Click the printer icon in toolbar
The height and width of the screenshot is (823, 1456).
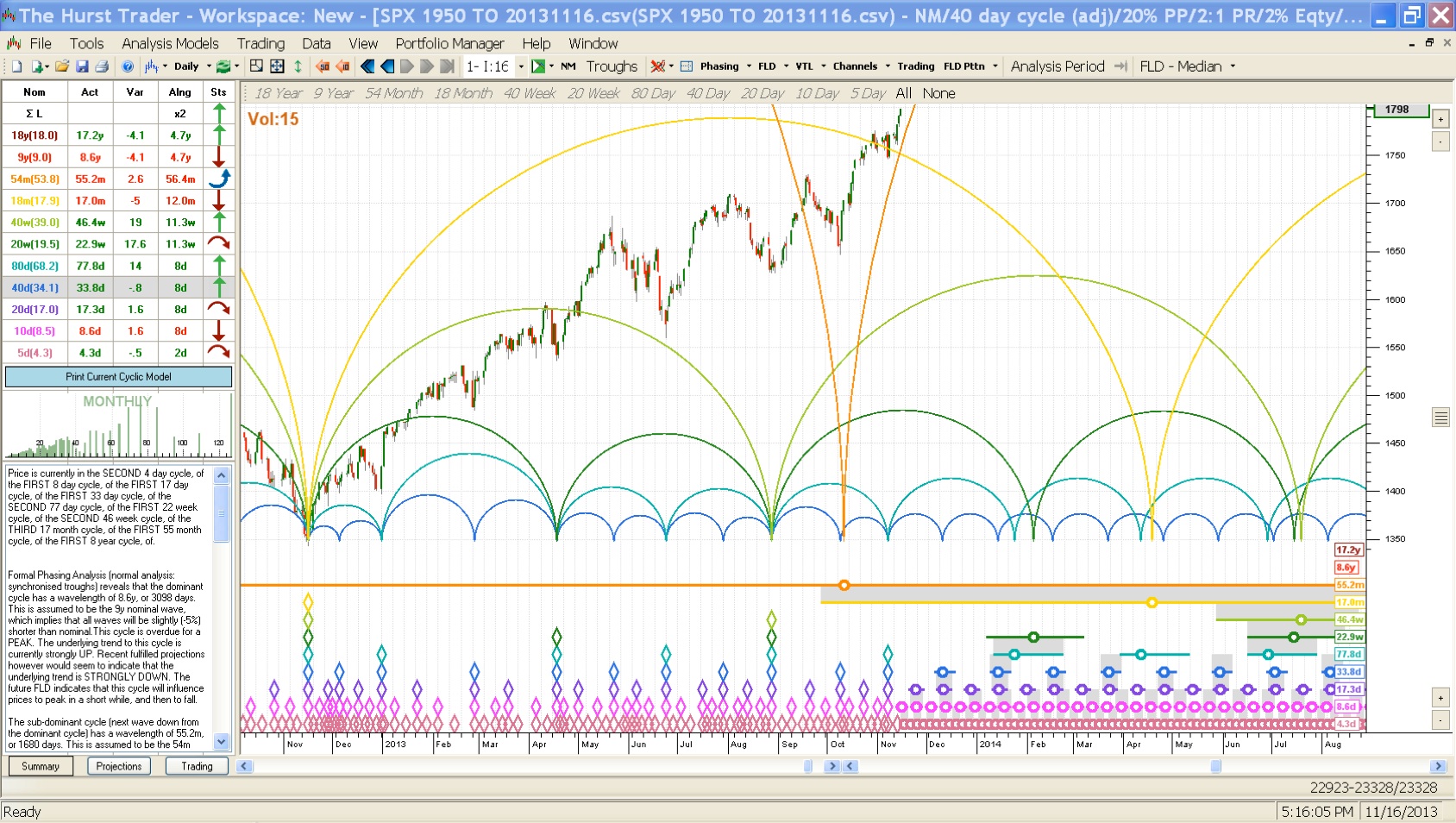coord(102,66)
